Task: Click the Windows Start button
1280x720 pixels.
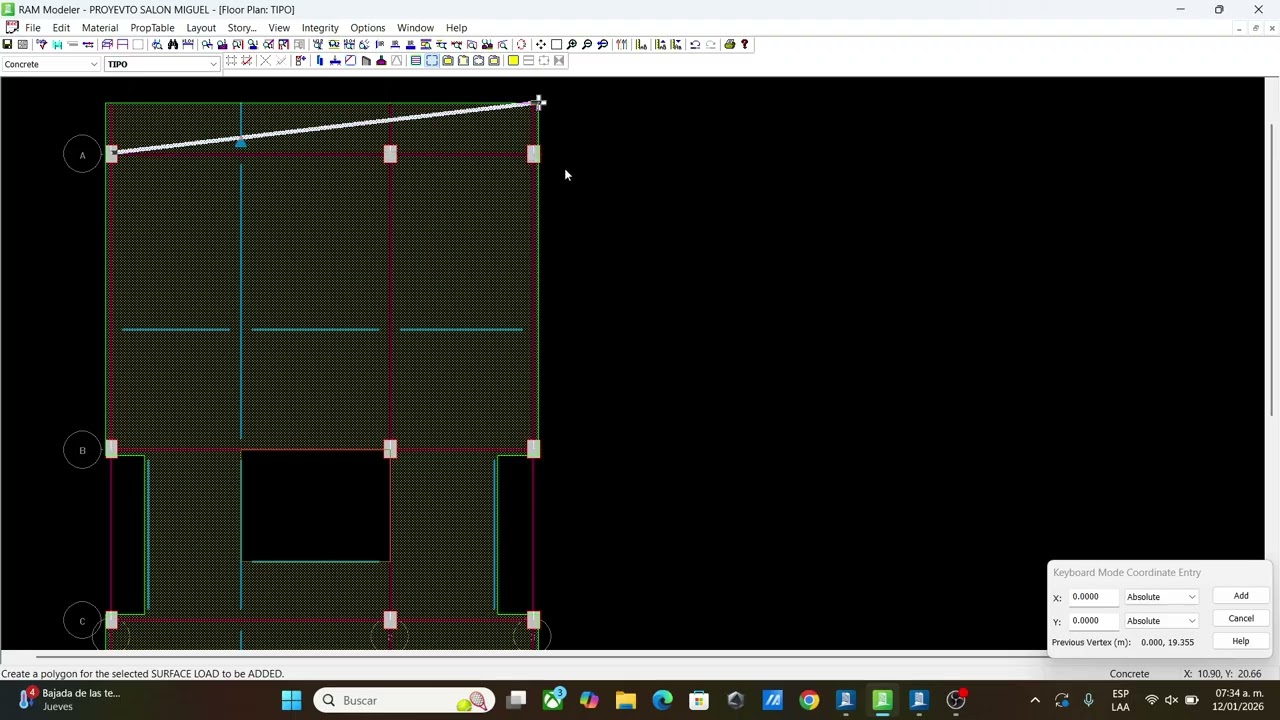Action: click(291, 700)
